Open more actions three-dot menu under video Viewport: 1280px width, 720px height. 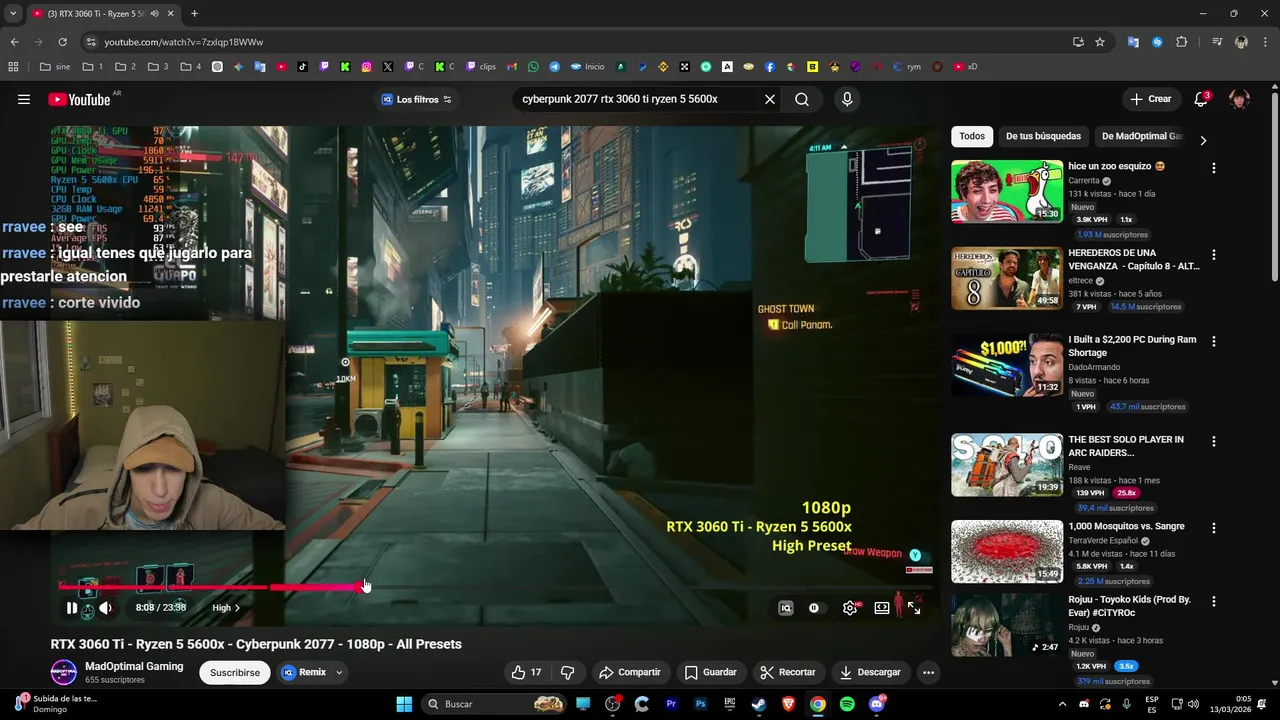point(928,672)
